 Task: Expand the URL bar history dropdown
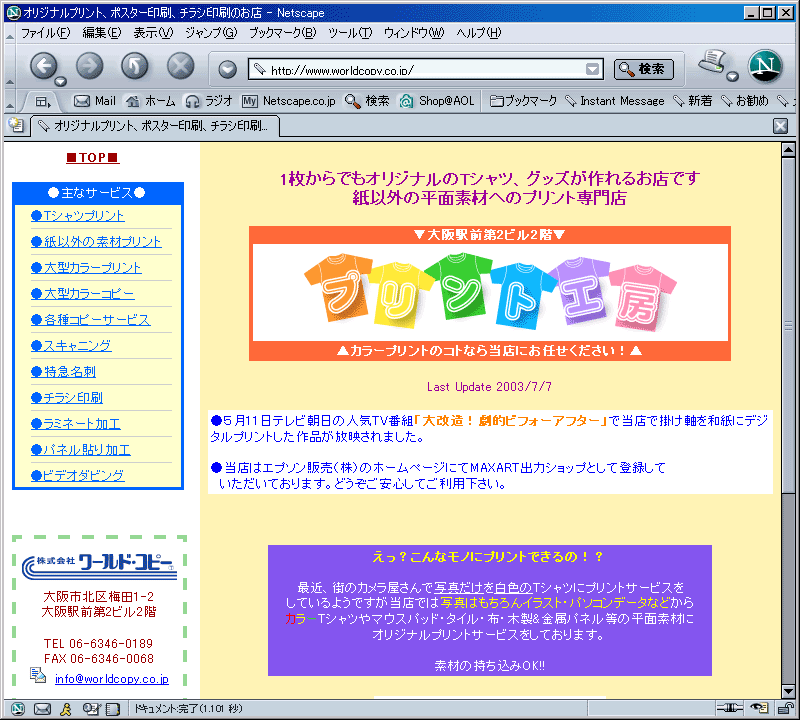pos(592,69)
